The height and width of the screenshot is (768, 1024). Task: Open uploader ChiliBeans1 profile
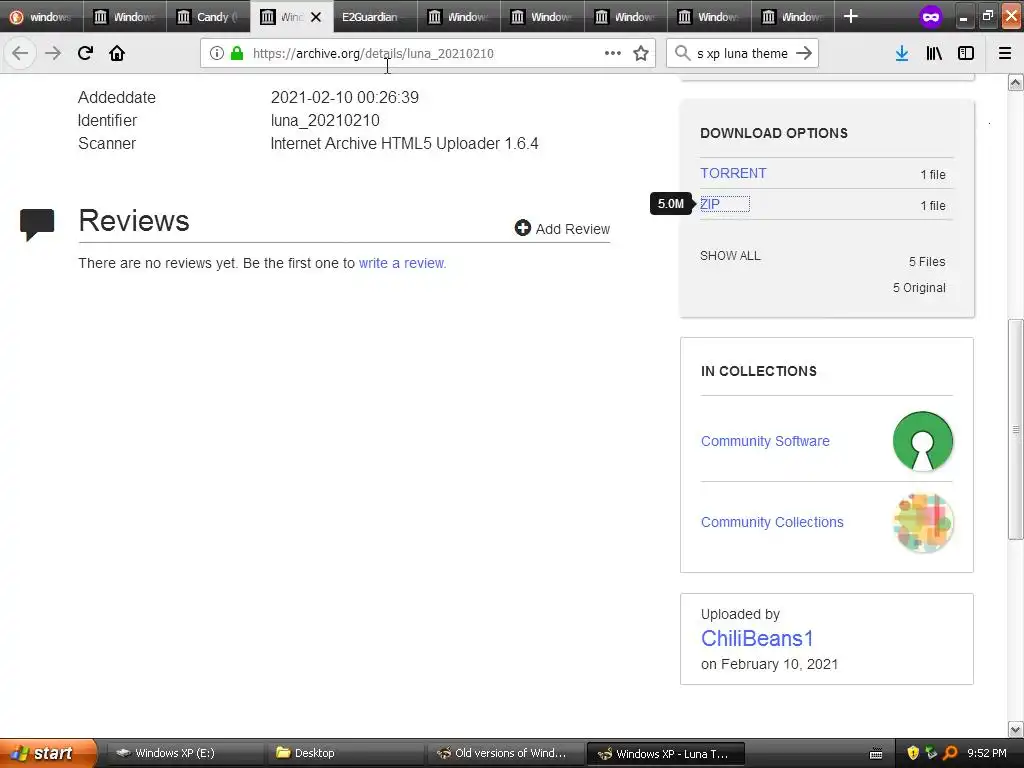click(x=757, y=638)
